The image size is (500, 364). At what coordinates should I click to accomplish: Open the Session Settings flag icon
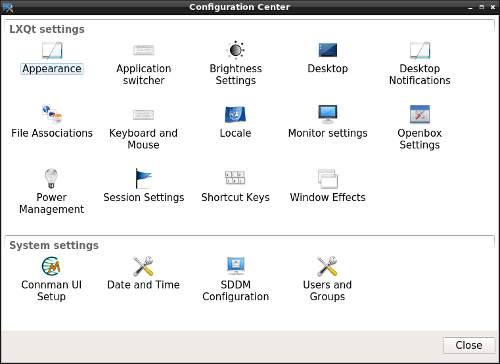point(144,179)
